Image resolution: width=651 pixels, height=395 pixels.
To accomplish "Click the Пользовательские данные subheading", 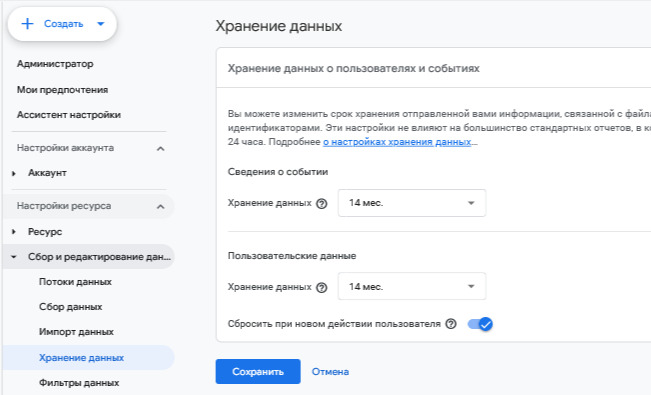I will click(292, 256).
